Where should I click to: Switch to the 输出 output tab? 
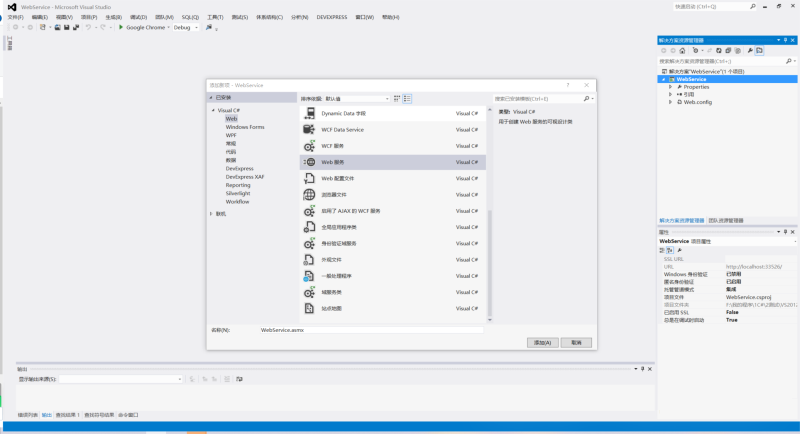(x=46, y=415)
